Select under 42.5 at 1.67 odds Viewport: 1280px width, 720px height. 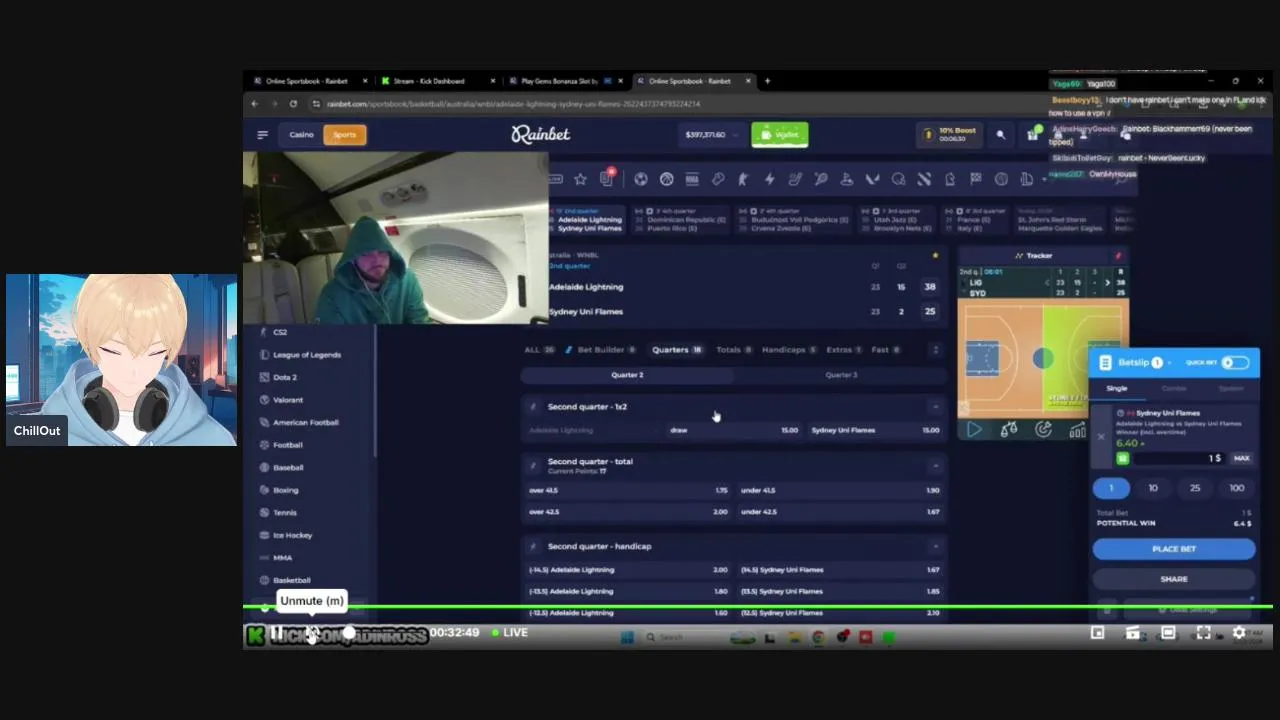(840, 512)
